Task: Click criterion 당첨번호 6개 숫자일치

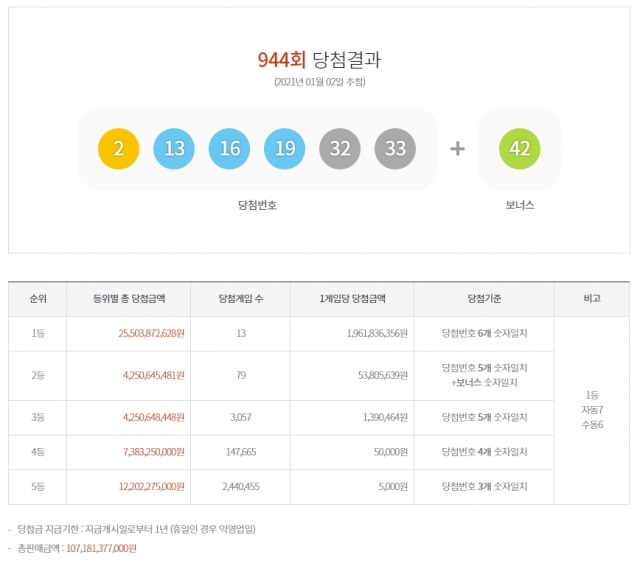Action: [x=484, y=334]
